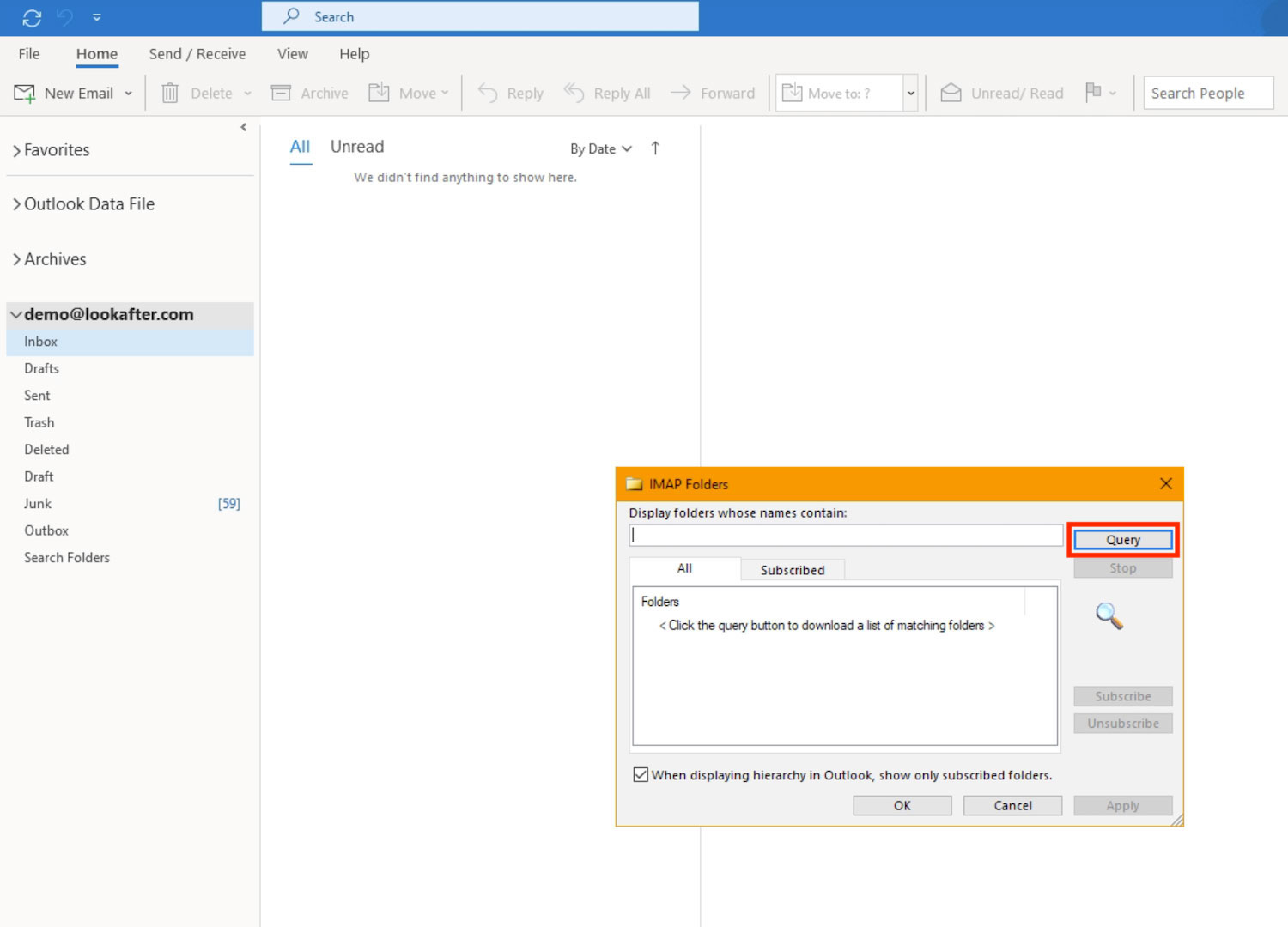Image resolution: width=1288 pixels, height=927 pixels.
Task: Click Cancel in the IMAP Folders dialog
Action: [1012, 805]
